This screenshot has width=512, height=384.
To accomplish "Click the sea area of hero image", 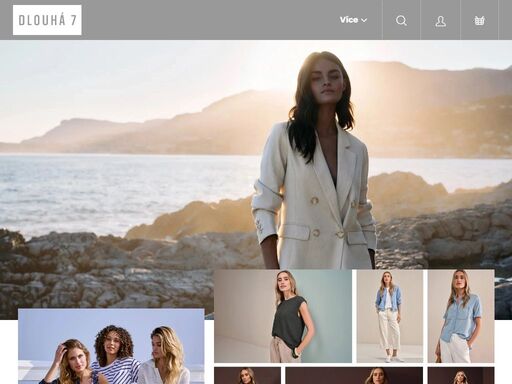I will point(100,190).
